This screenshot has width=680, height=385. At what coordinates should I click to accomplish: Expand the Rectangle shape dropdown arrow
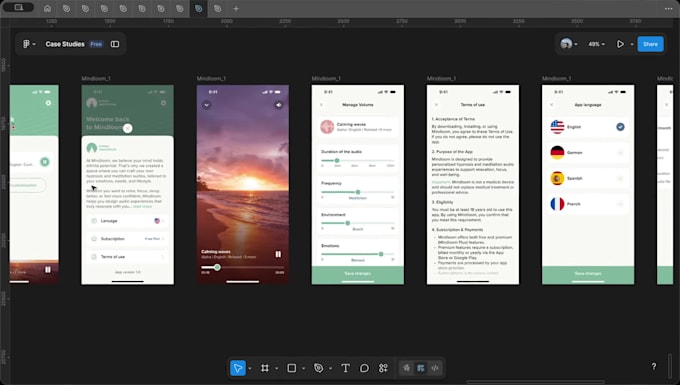[304, 369]
